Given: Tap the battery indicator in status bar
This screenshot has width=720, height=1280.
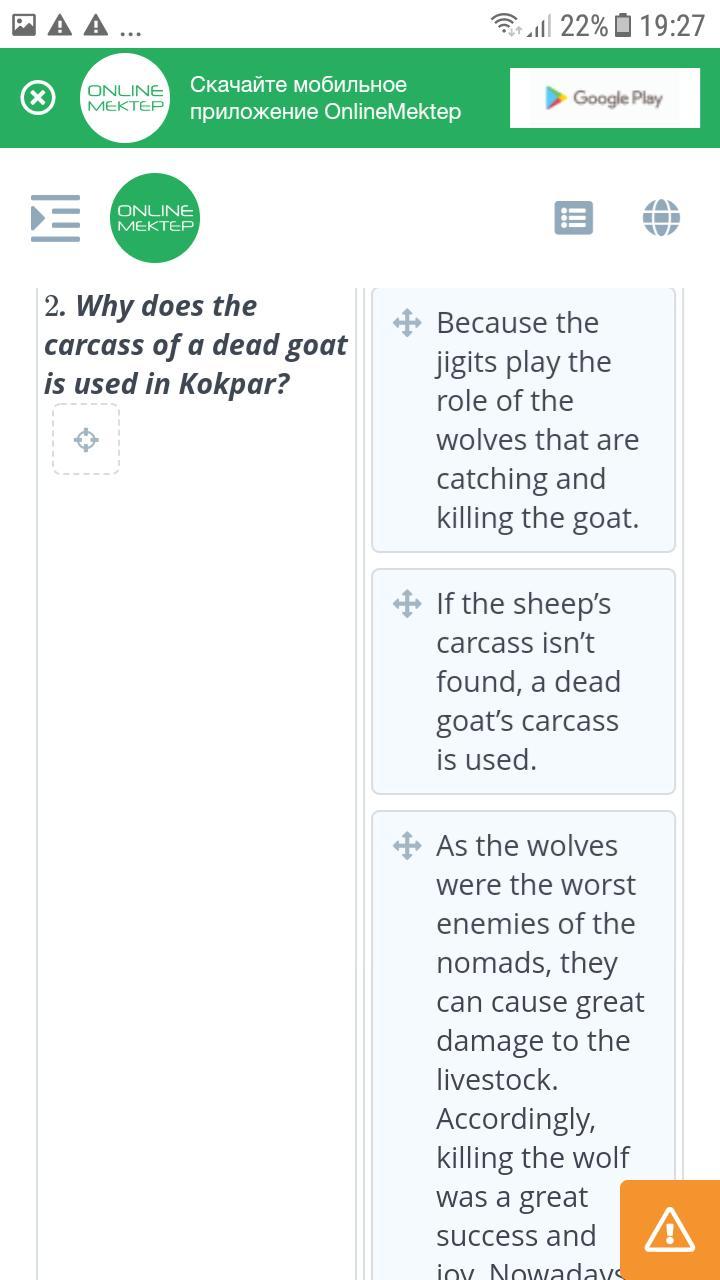Looking at the screenshot, I should (x=623, y=26).
